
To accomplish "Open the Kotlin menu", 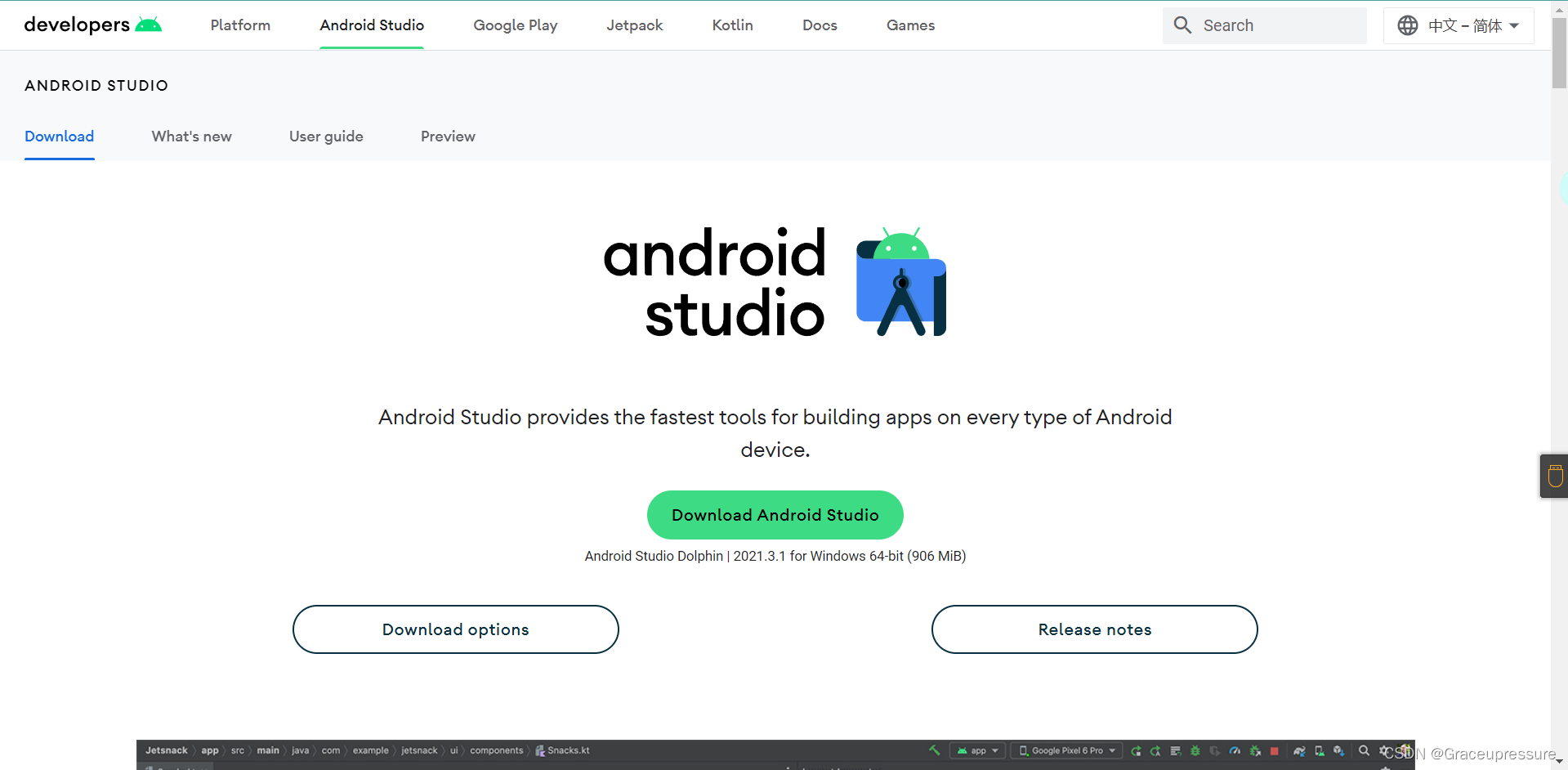I will (x=733, y=25).
